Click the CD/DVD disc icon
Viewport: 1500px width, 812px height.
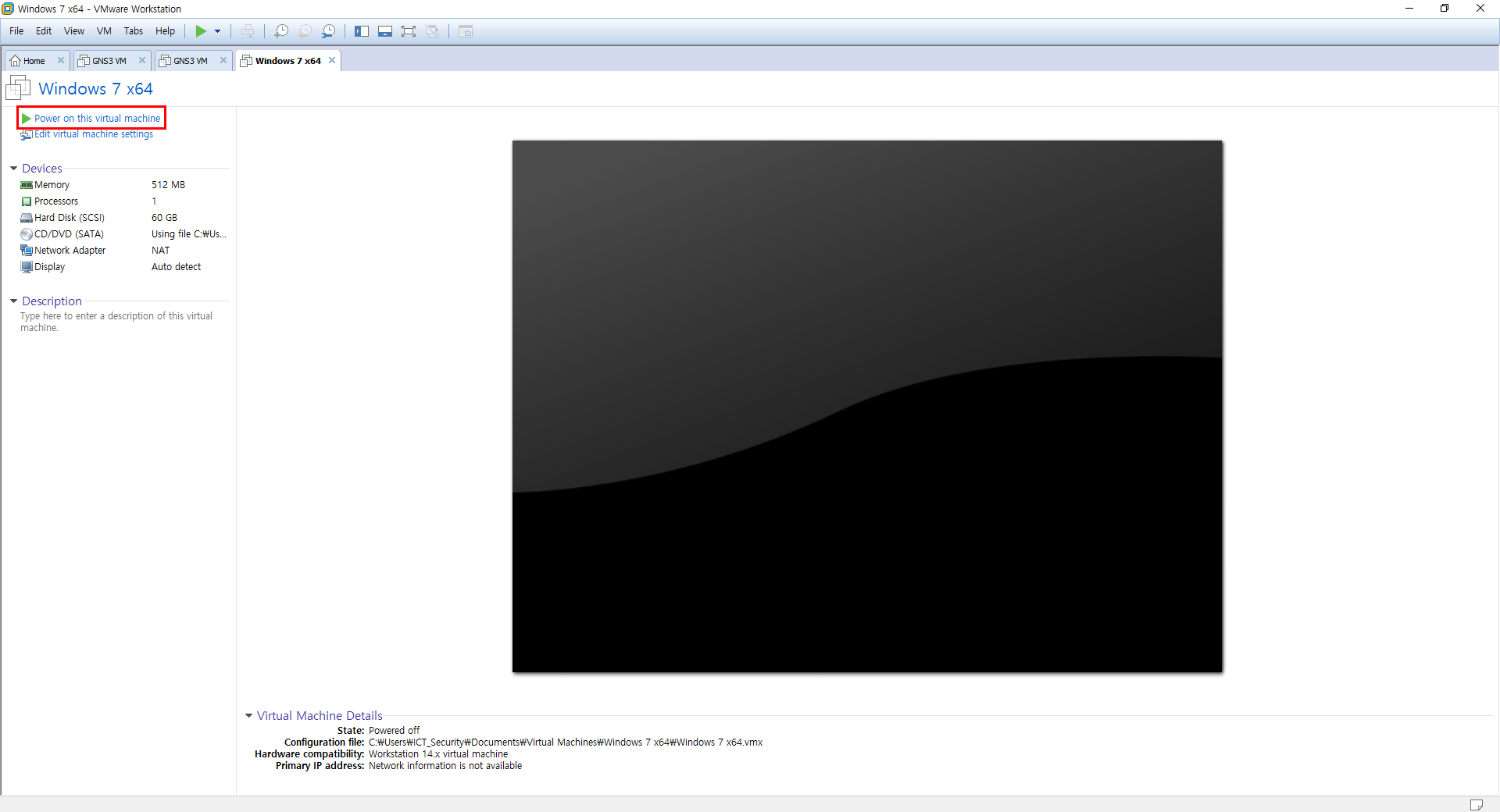pyautogui.click(x=27, y=234)
